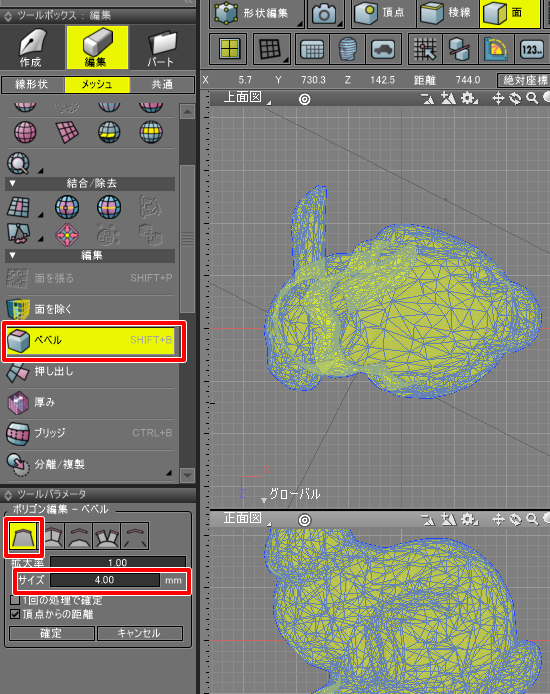Click the キャンセル button
The width and height of the screenshot is (550, 694).
[139, 633]
